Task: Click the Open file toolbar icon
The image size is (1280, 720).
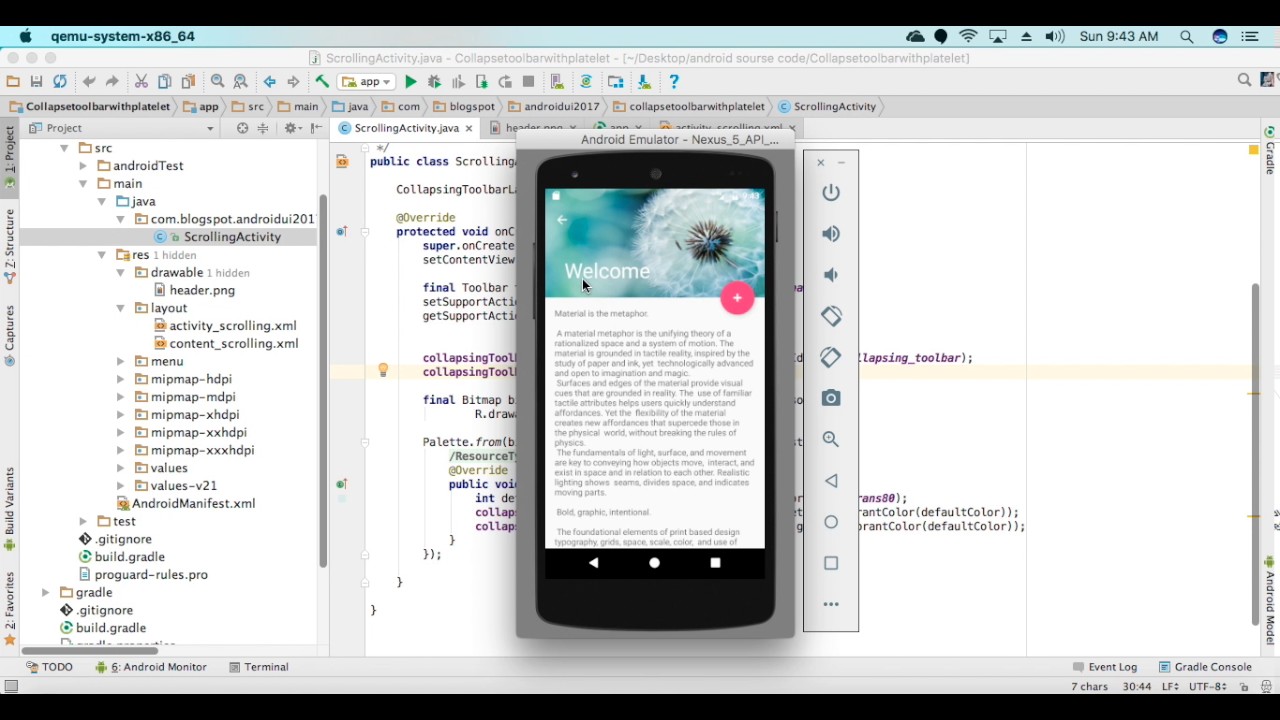Action: [13, 82]
